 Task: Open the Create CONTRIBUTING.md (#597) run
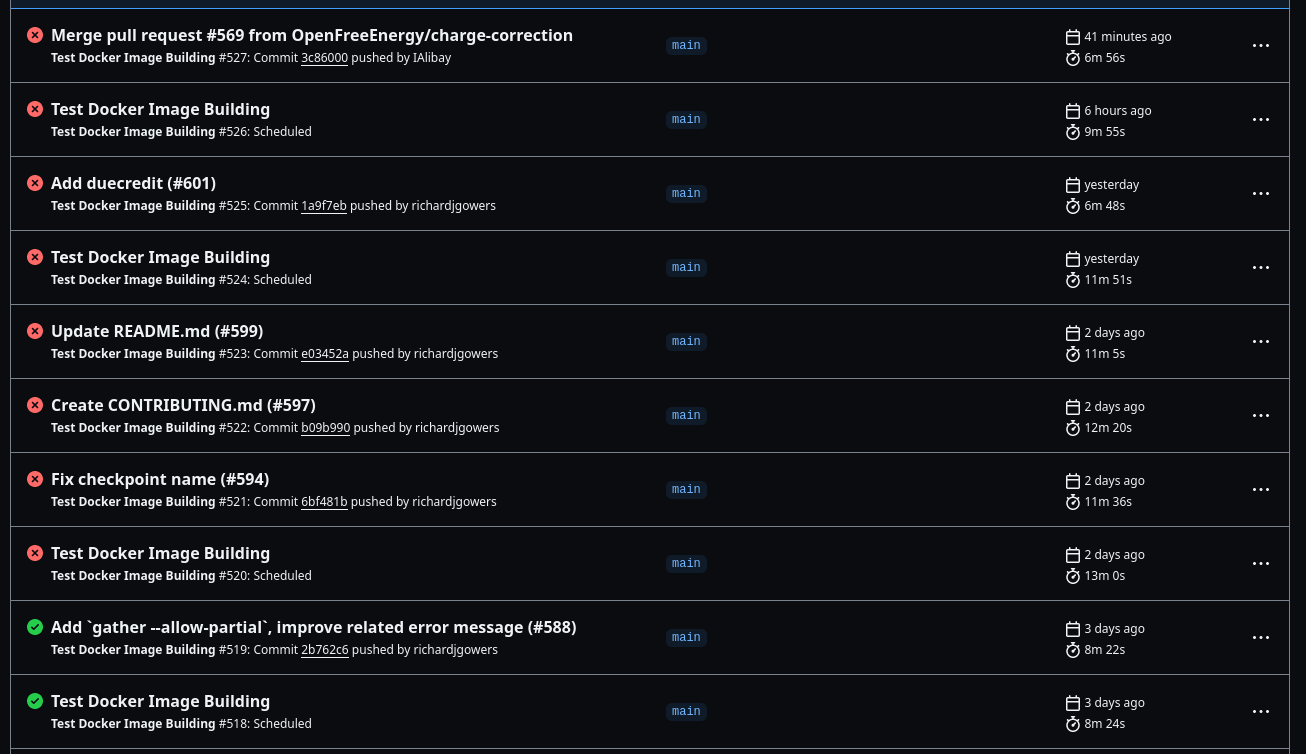click(183, 405)
